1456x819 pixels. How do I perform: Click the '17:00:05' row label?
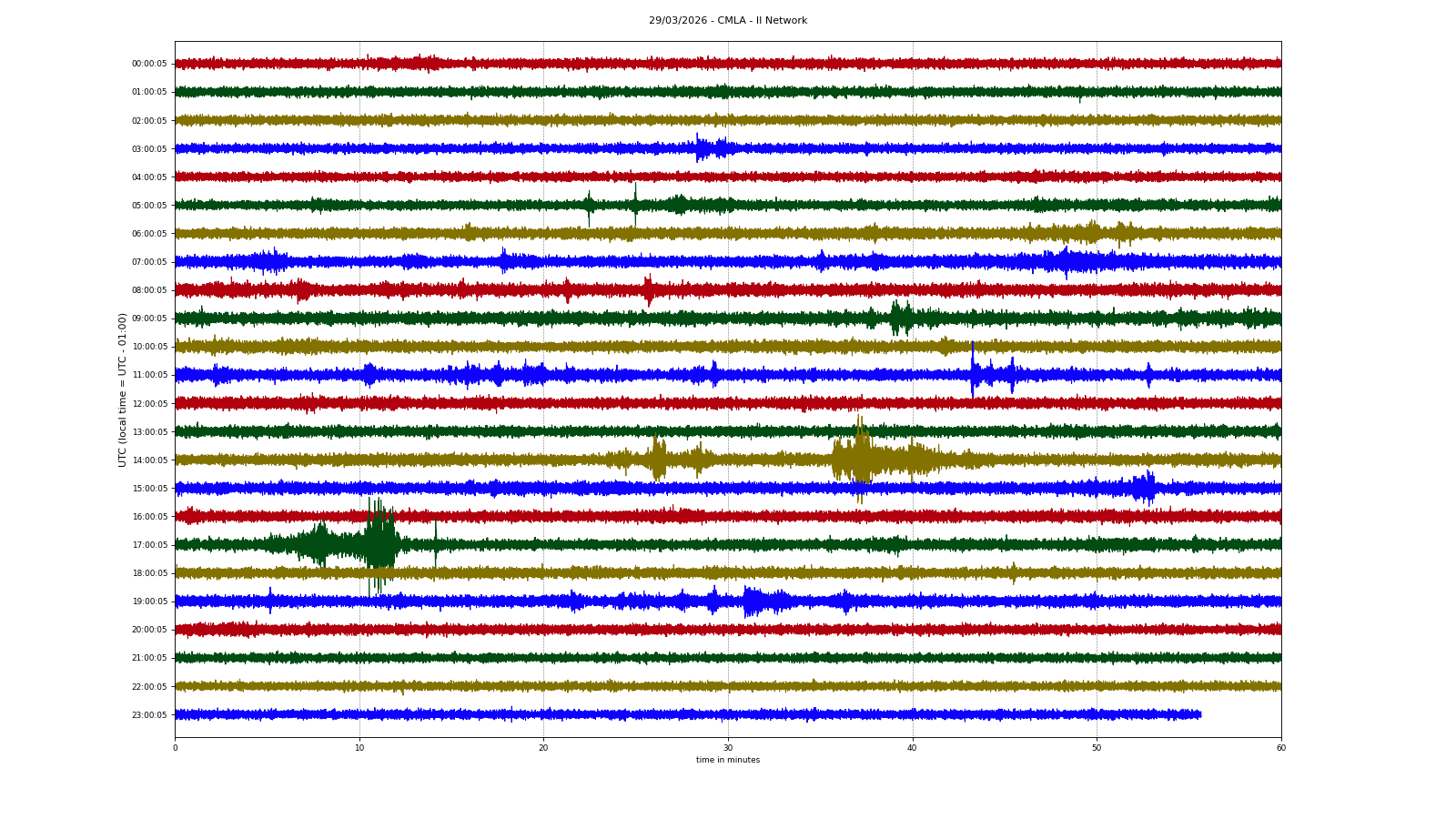coord(149,545)
